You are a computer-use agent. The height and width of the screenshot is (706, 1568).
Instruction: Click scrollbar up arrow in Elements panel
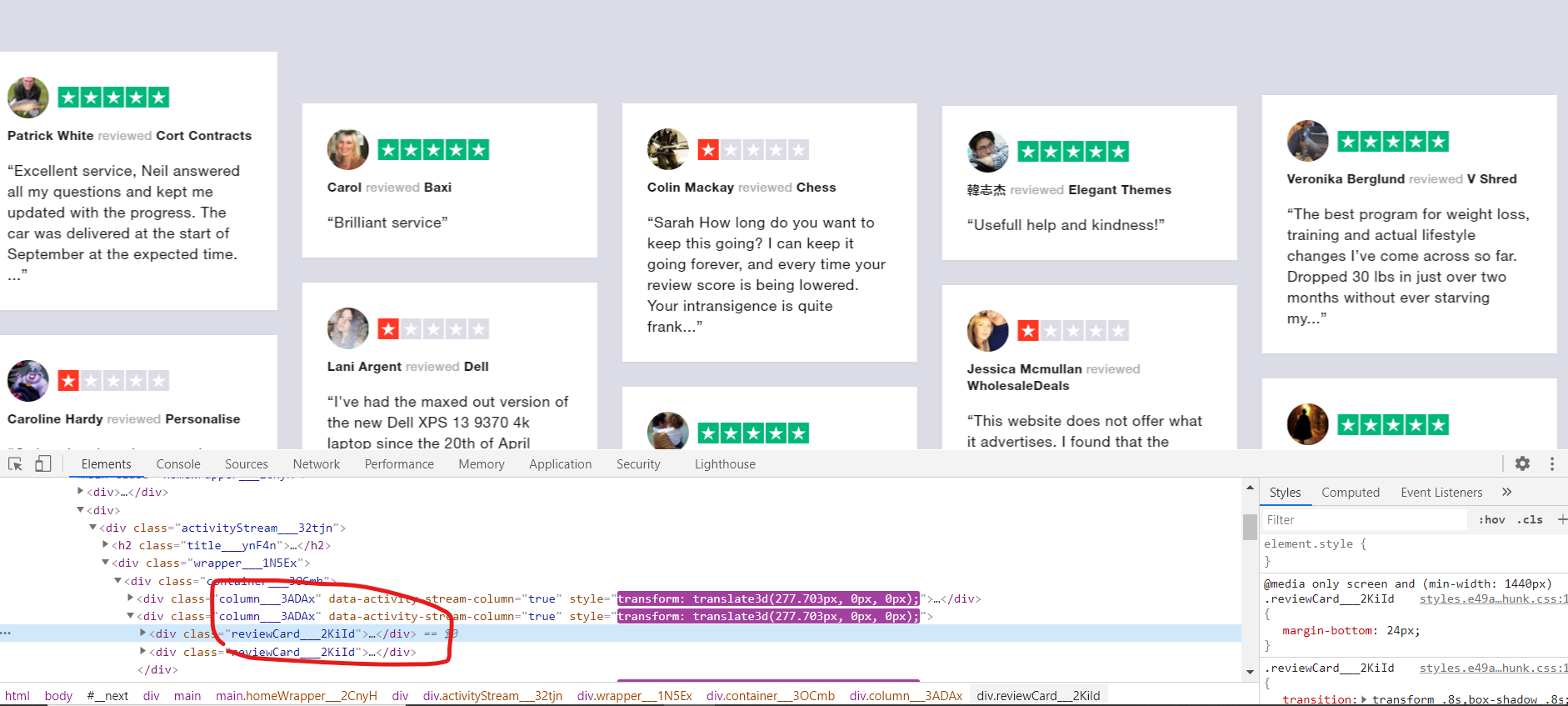tap(1250, 488)
